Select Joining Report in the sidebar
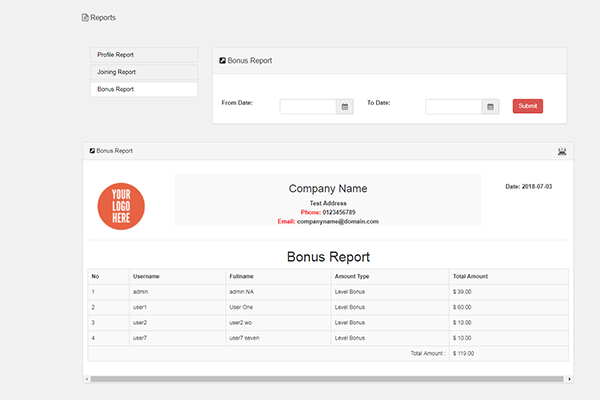The height and width of the screenshot is (400, 600). coord(143,72)
